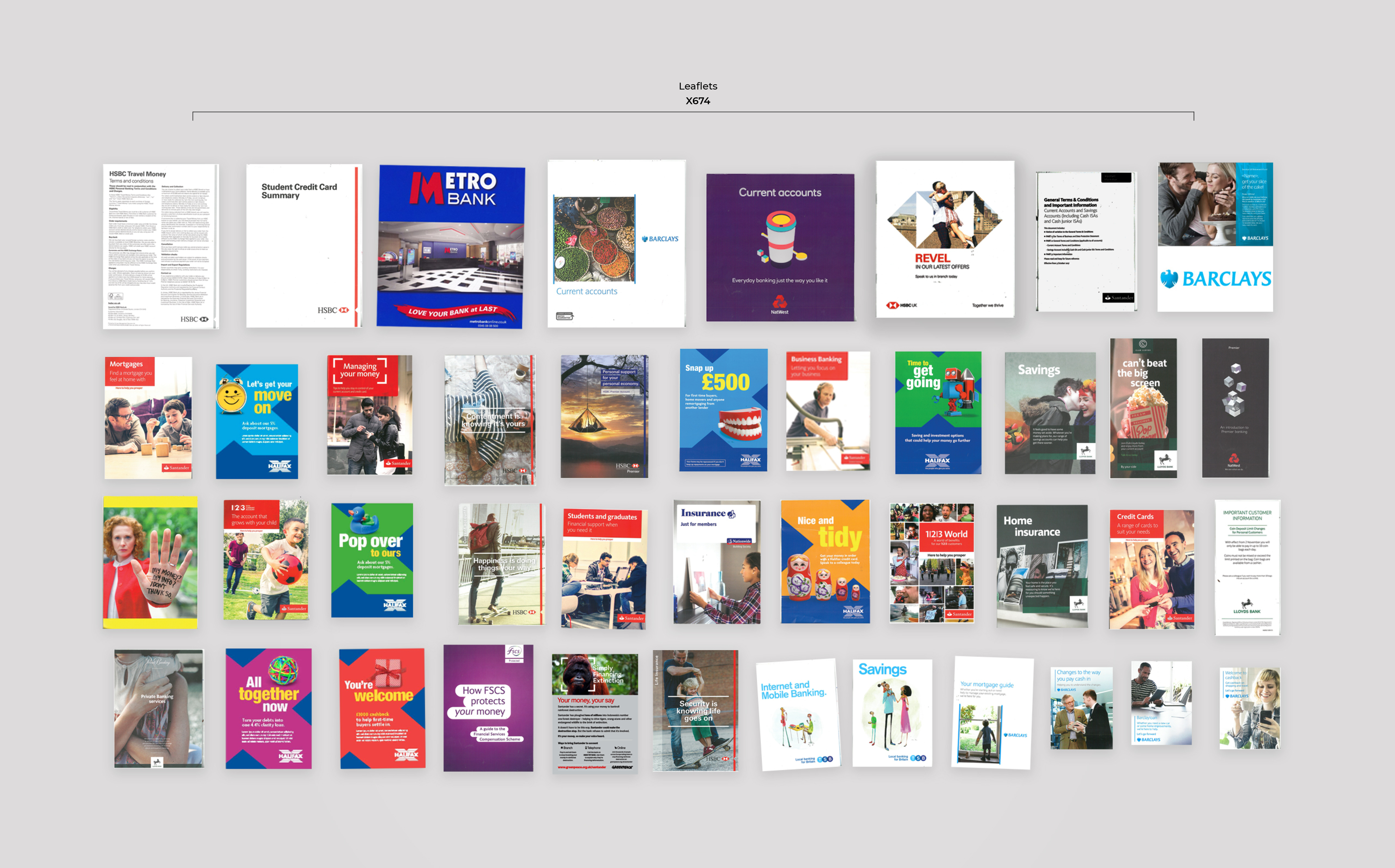Open the Santander Students and graduates leaflet
Viewport: 1395px width, 868px height.
604,569
